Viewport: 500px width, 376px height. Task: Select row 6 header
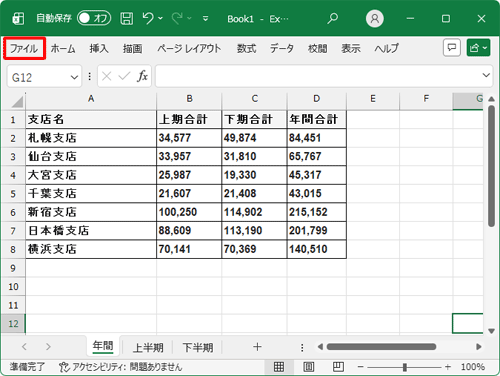click(13, 212)
